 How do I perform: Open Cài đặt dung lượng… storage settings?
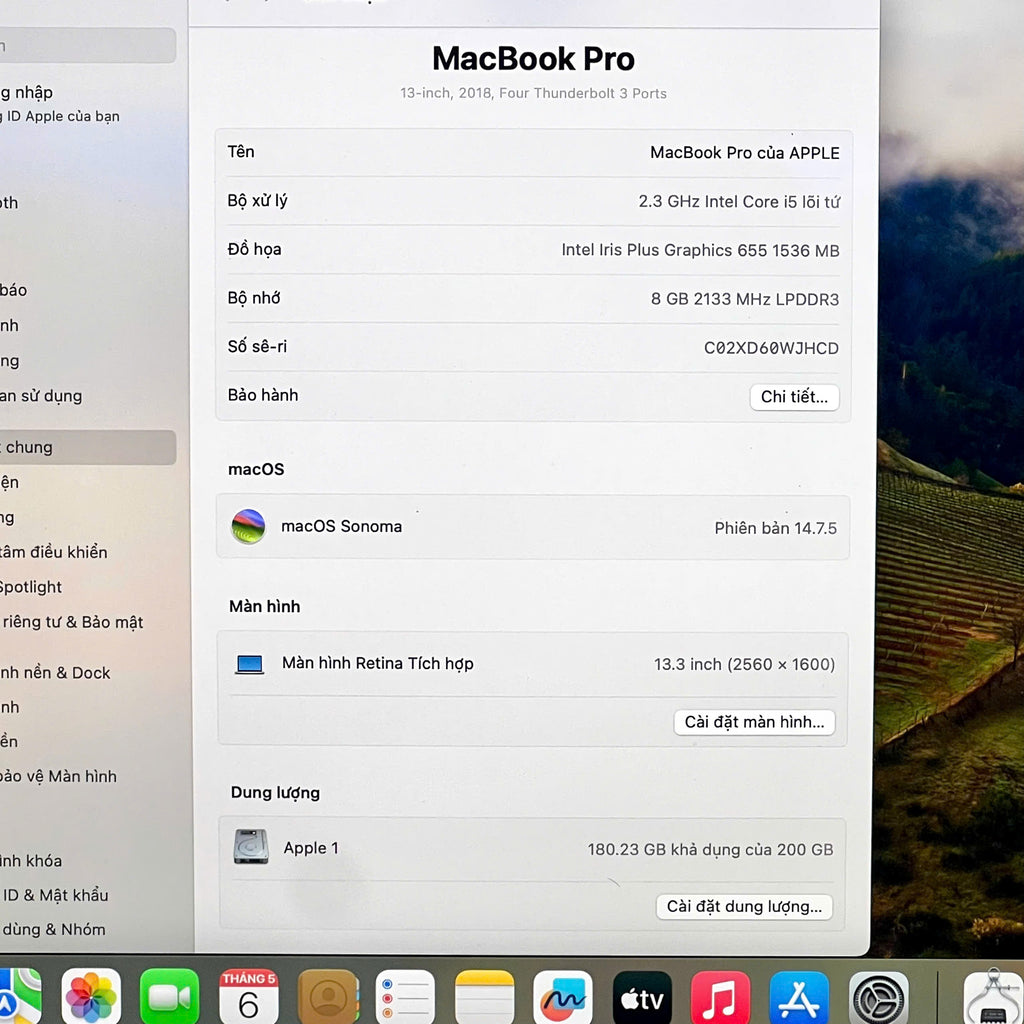(744, 907)
